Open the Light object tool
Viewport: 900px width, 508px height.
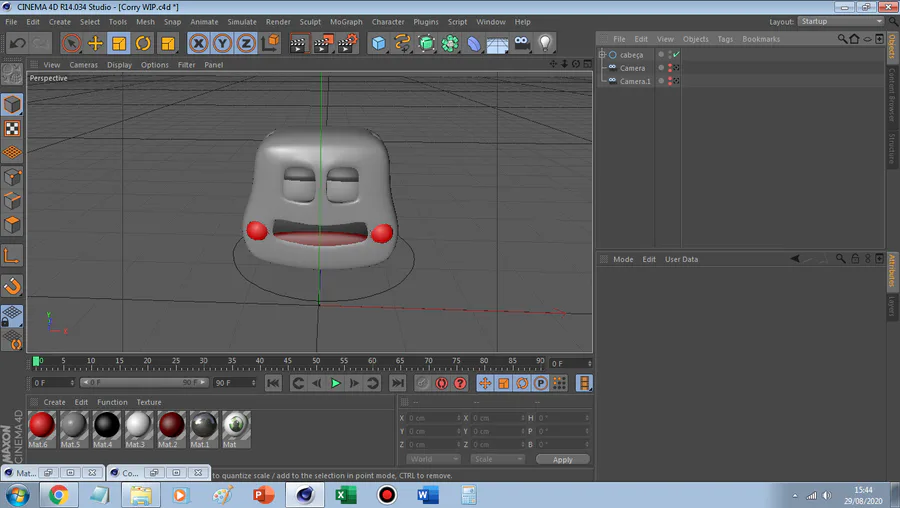545,43
